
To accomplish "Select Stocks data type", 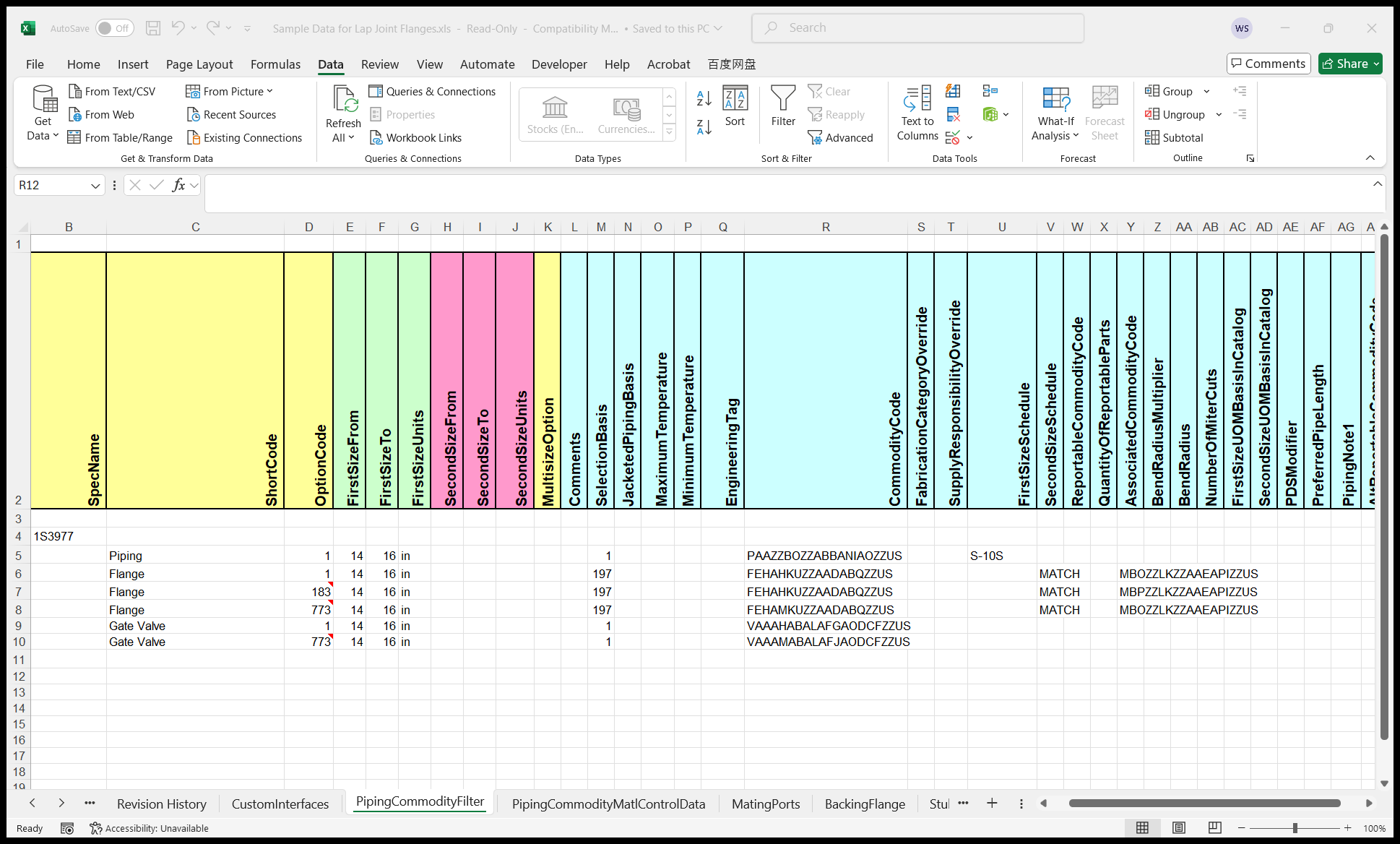I will coord(555,114).
